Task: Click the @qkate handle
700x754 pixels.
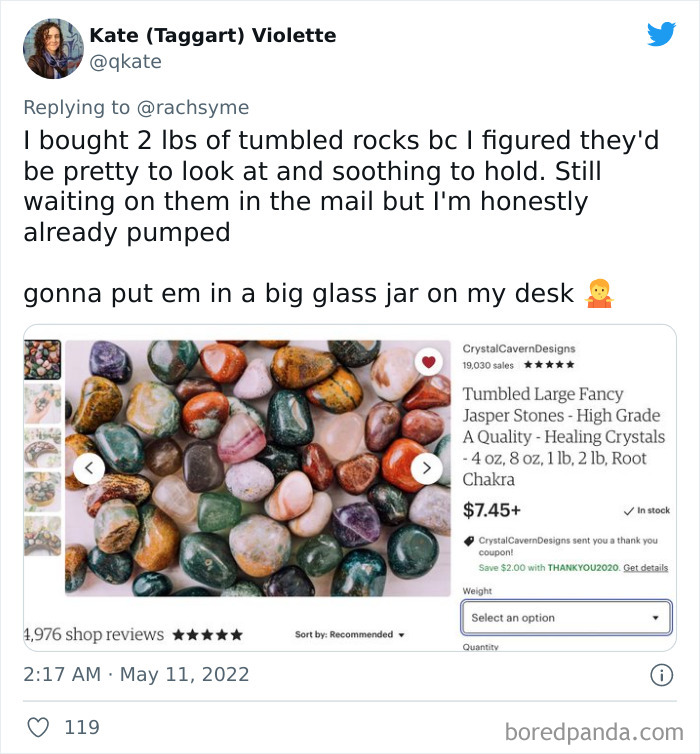Action: point(125,61)
